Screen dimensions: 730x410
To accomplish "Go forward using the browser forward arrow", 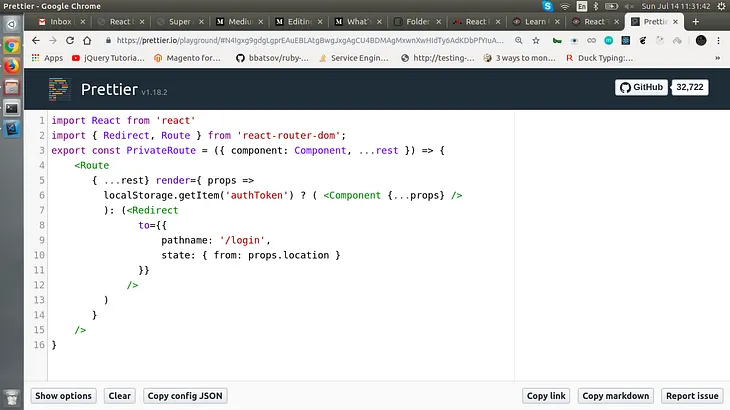I will pyautogui.click(x=53, y=40).
